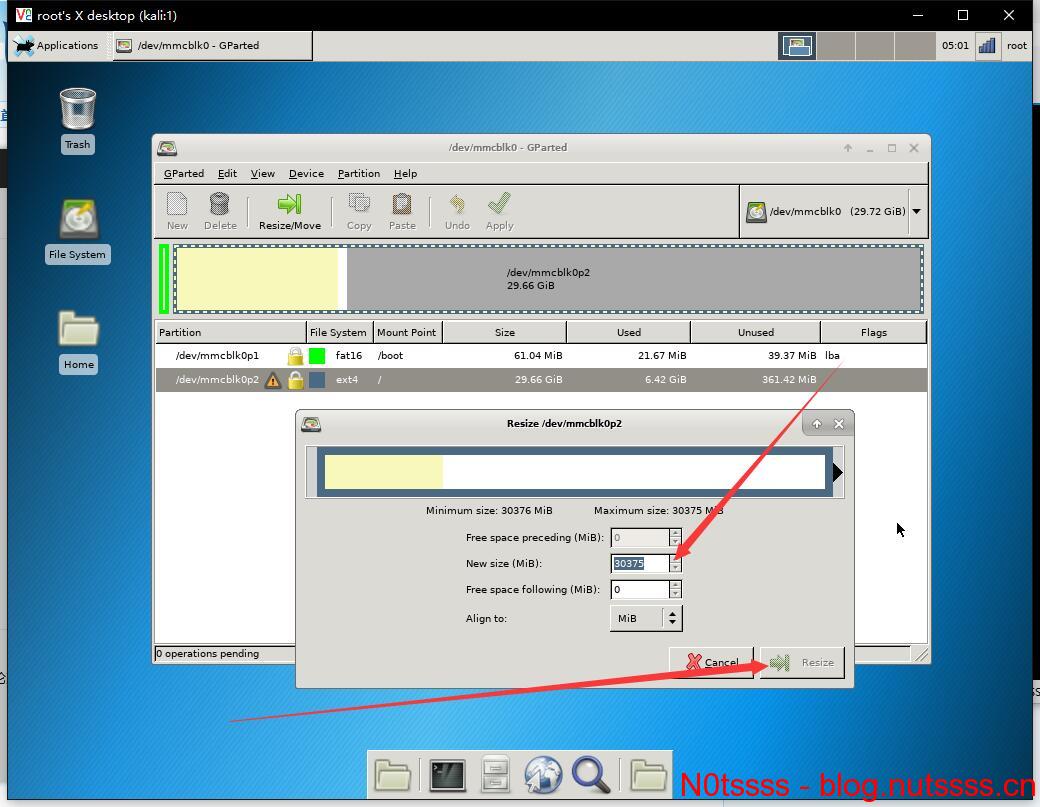Click the Size column header

click(505, 332)
